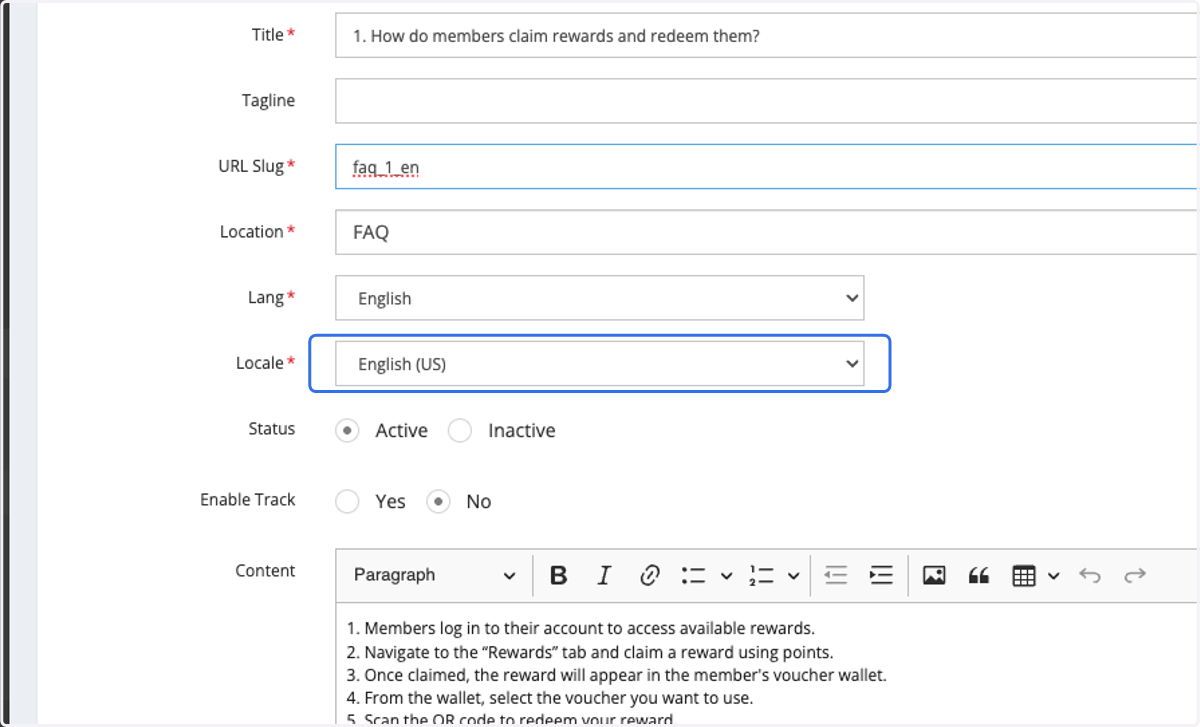Image resolution: width=1200 pixels, height=727 pixels.
Task: Click the 'Content' field label
Action: point(265,571)
